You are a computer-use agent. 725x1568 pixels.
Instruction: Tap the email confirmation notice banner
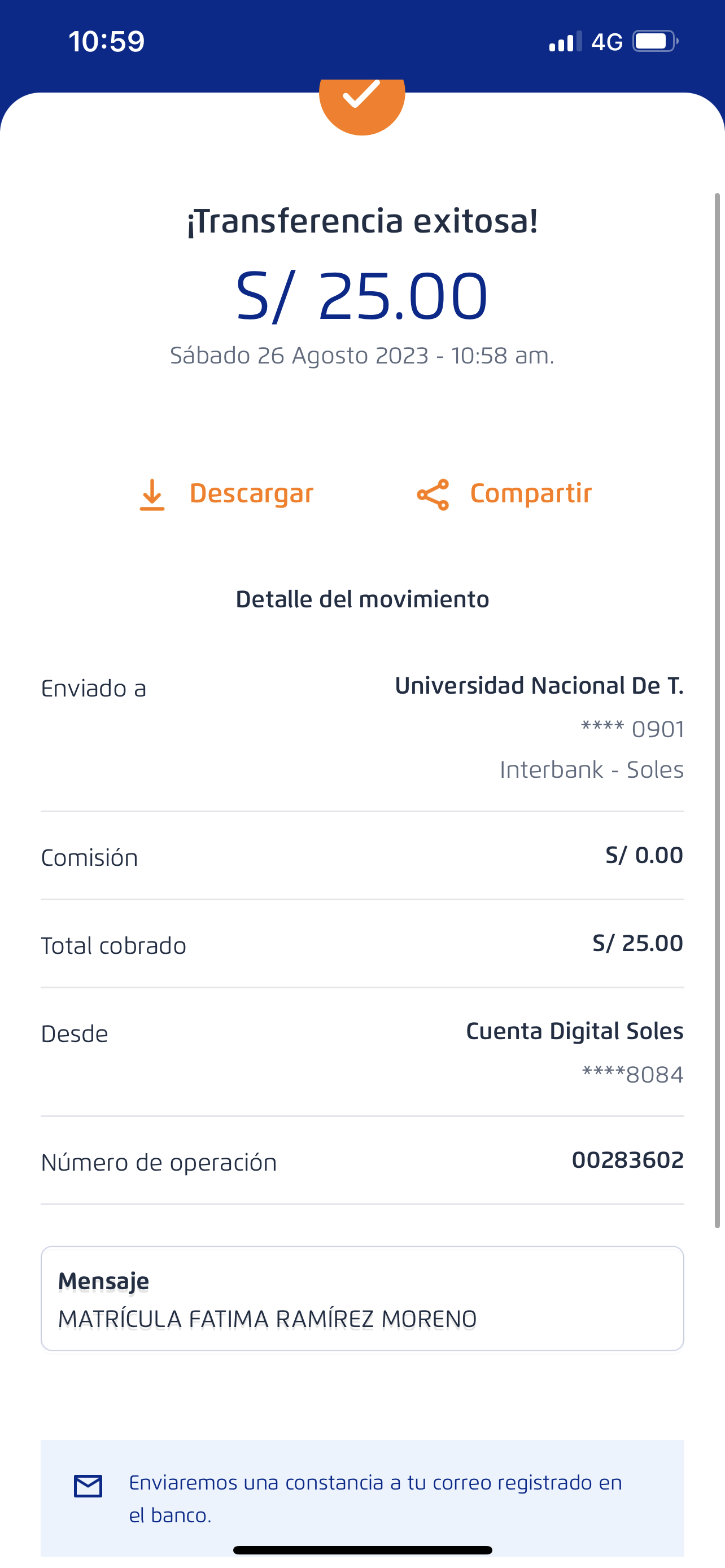(x=362, y=1498)
